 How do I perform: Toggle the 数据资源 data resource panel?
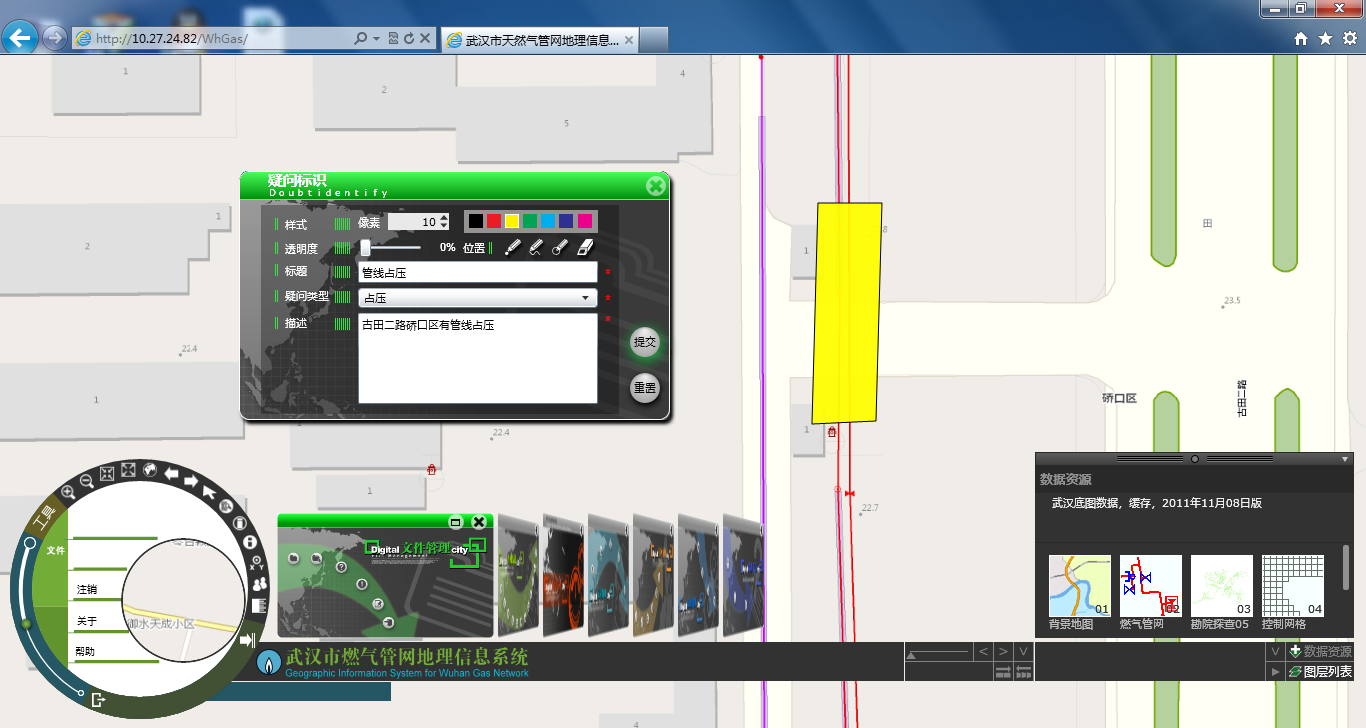(1319, 651)
